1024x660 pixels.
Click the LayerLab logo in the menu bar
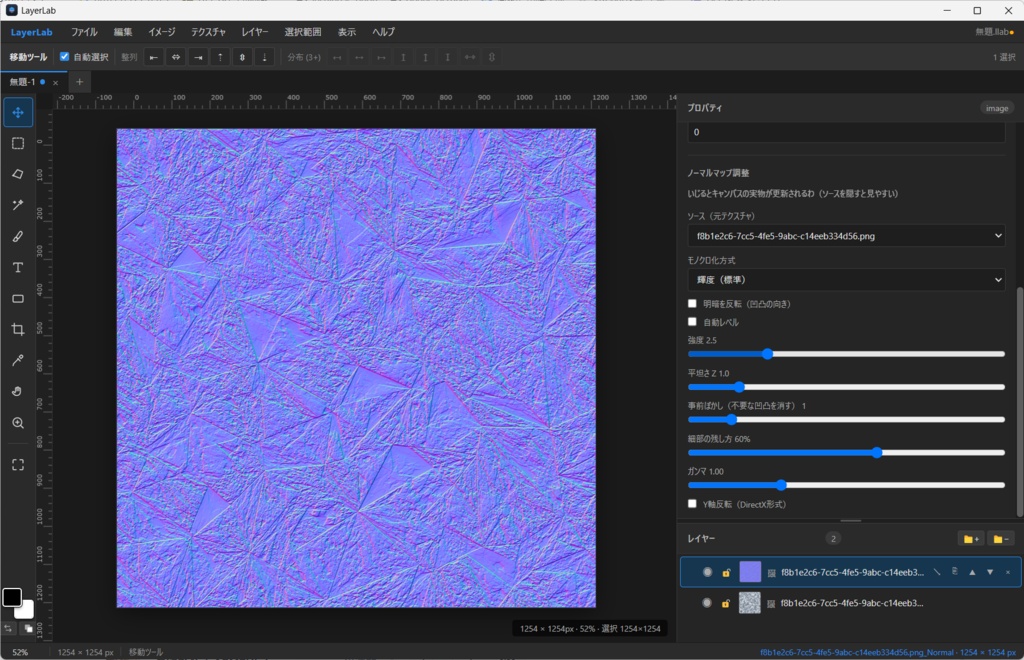click(x=31, y=32)
